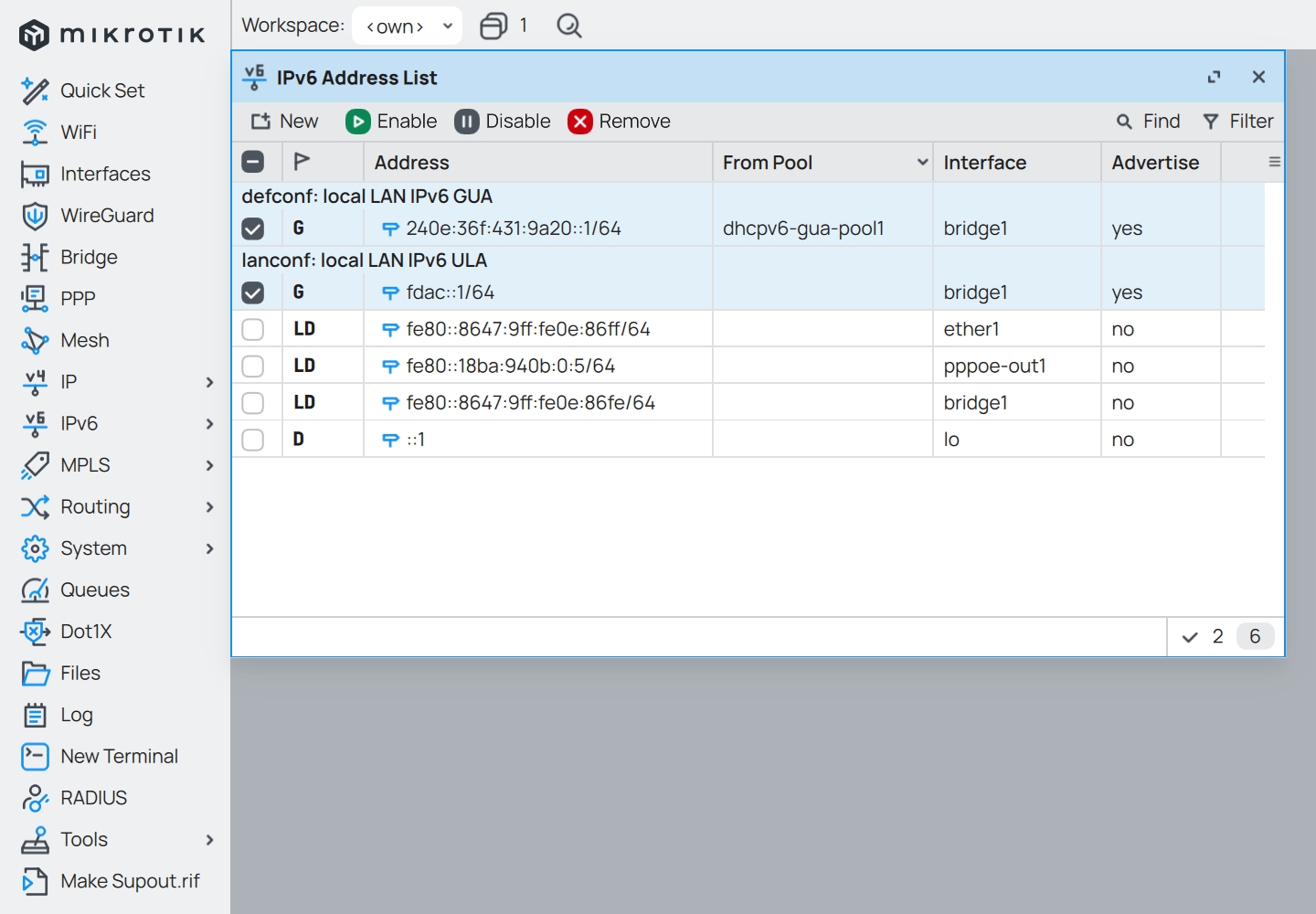The width and height of the screenshot is (1316, 914).
Task: Select the fdac::1/64 address cell
Action: [x=451, y=292]
